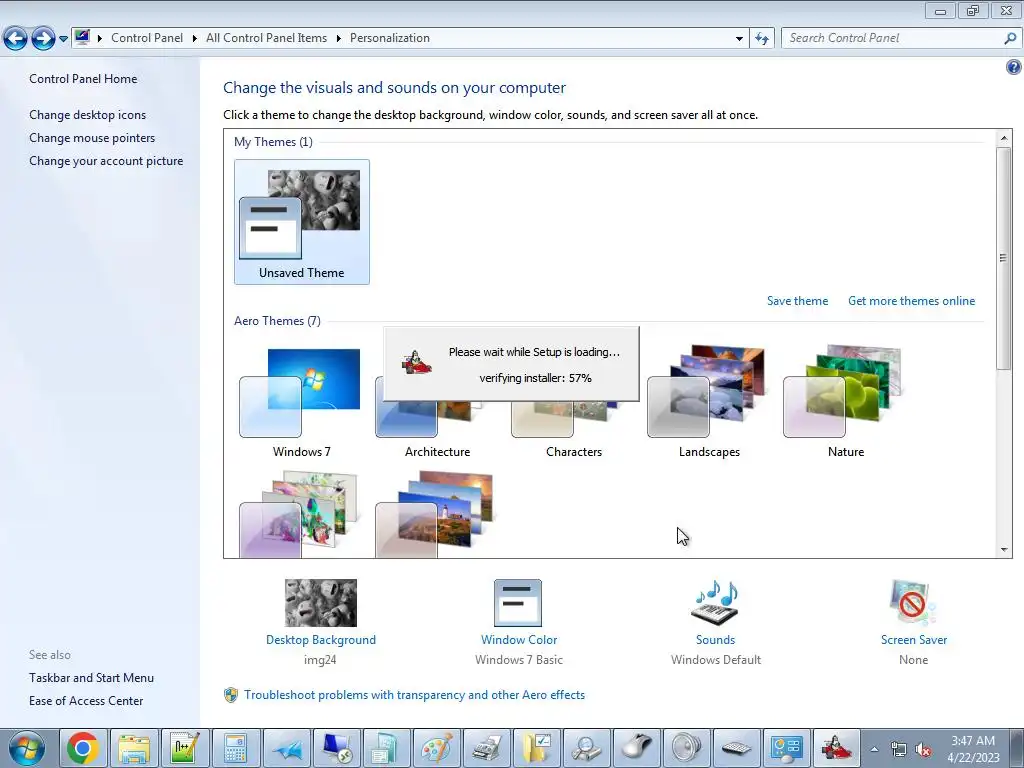Expand the arrow after All Control Panel Items
Screen dimensions: 1024x768
click(x=338, y=39)
